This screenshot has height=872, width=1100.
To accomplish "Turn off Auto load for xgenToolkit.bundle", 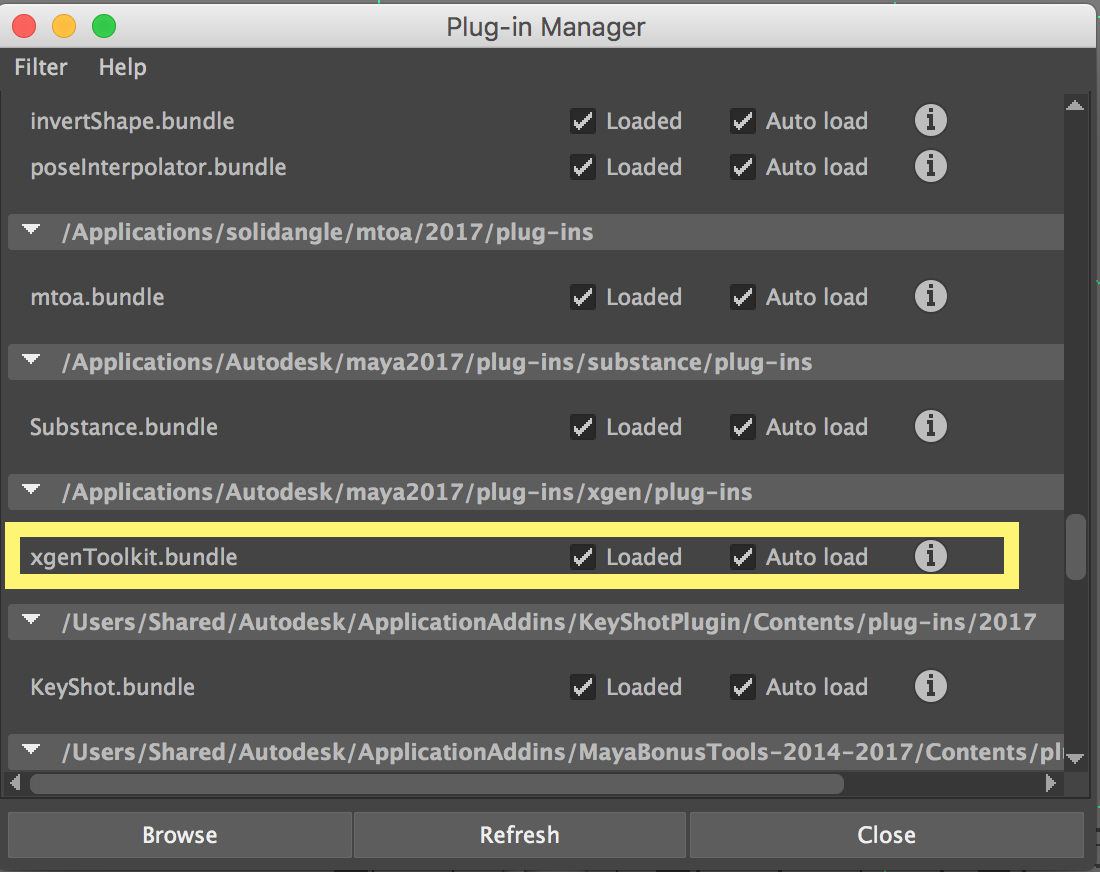I will click(743, 556).
